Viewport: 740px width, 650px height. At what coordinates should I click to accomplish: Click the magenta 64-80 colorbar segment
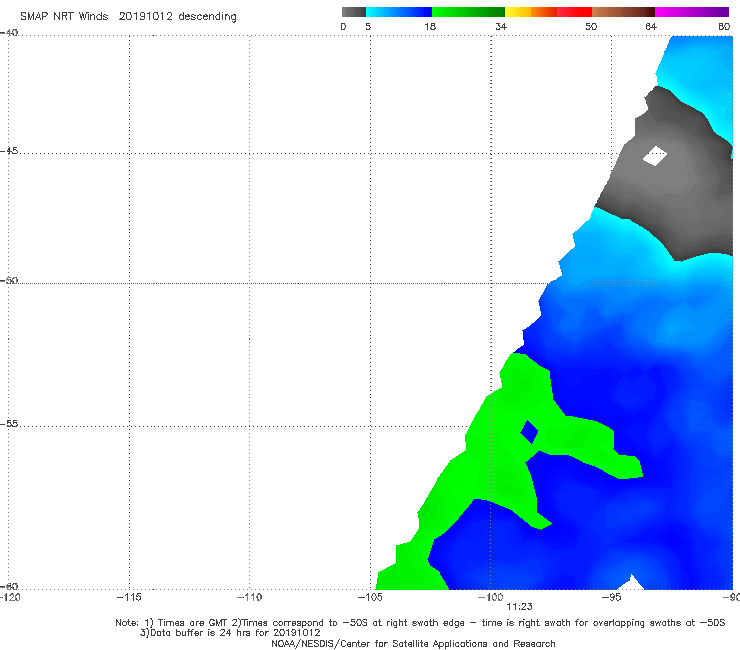[692, 12]
